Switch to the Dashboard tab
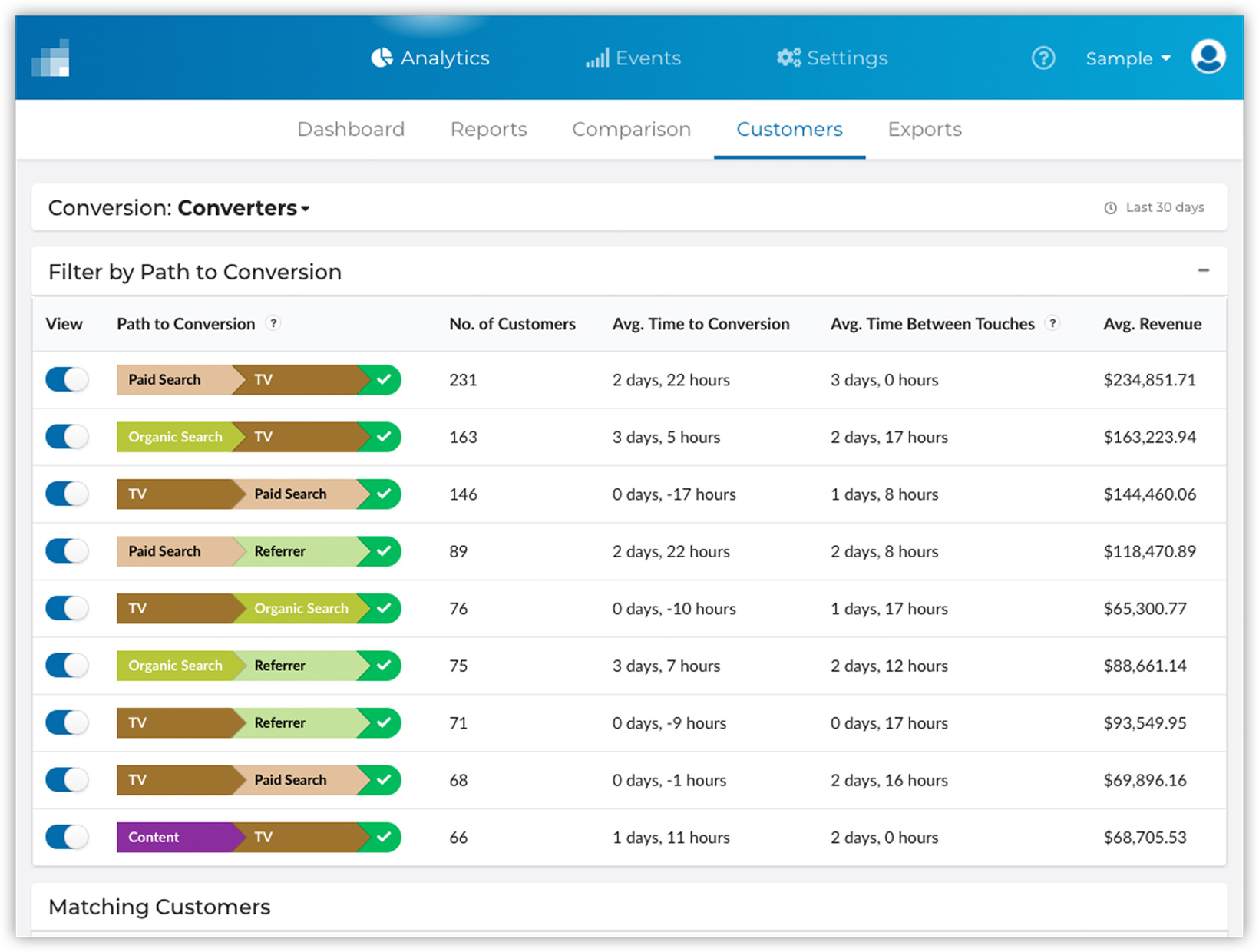 pyautogui.click(x=351, y=129)
